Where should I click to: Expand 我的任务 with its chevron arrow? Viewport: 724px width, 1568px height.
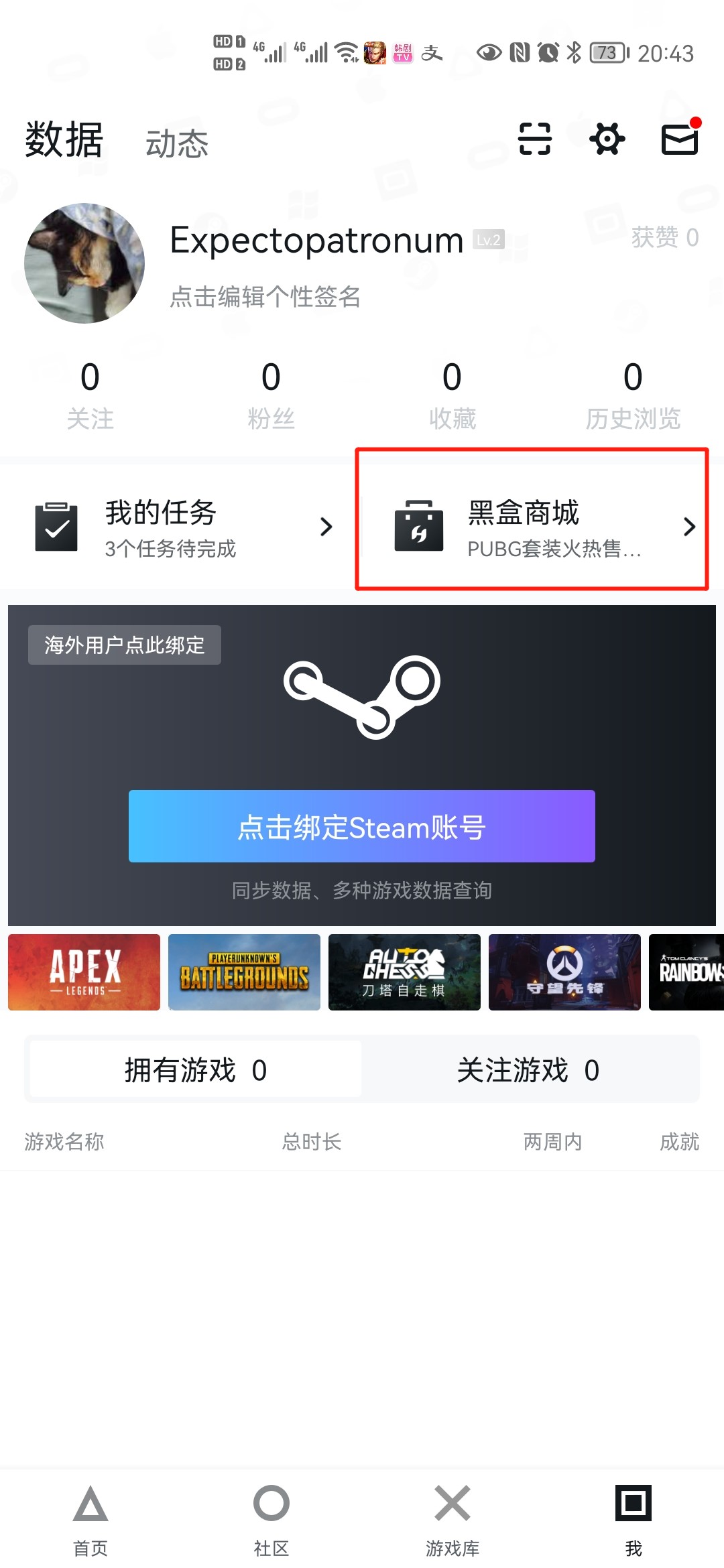[x=326, y=527]
